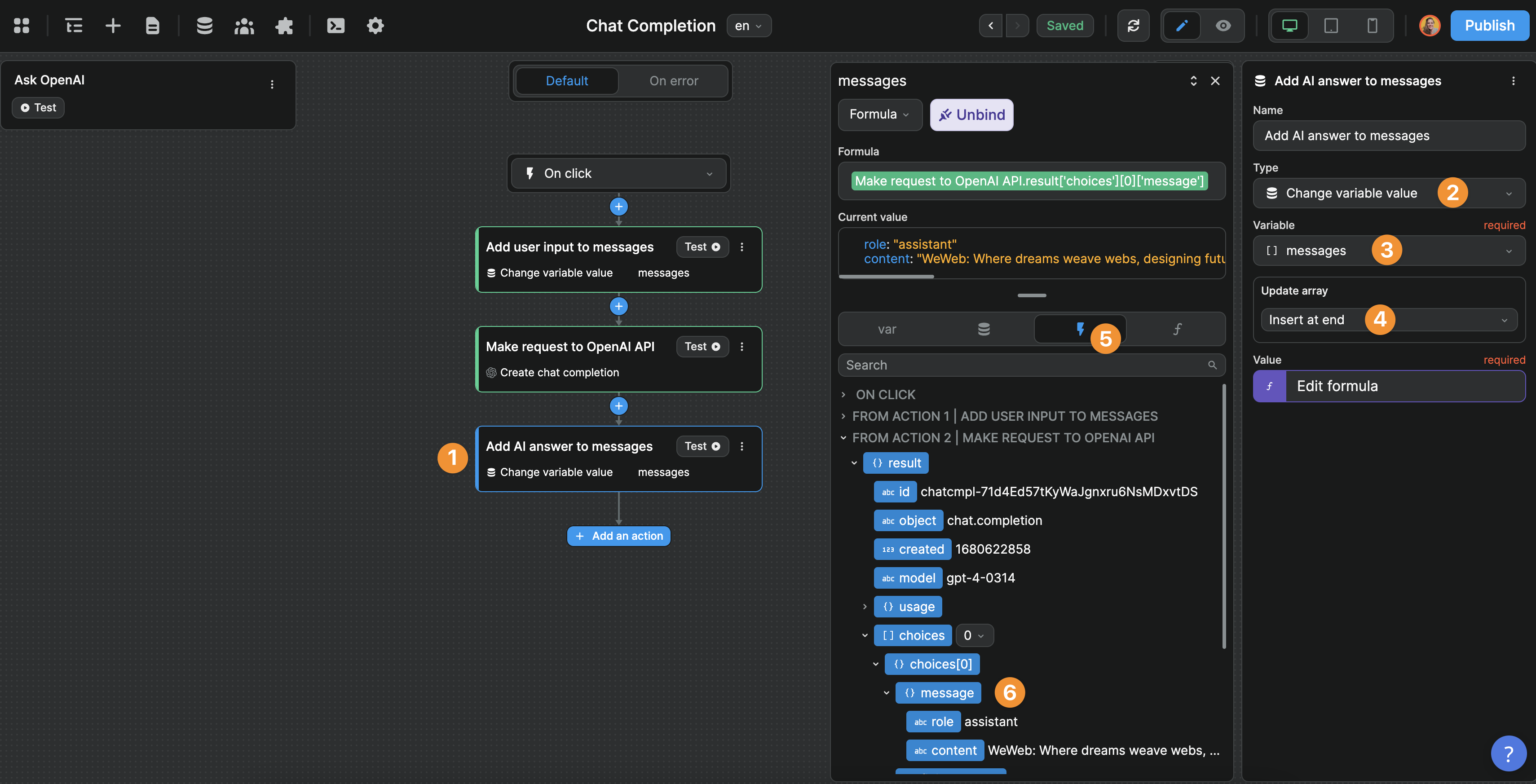Switch to the On error tab

click(x=674, y=80)
